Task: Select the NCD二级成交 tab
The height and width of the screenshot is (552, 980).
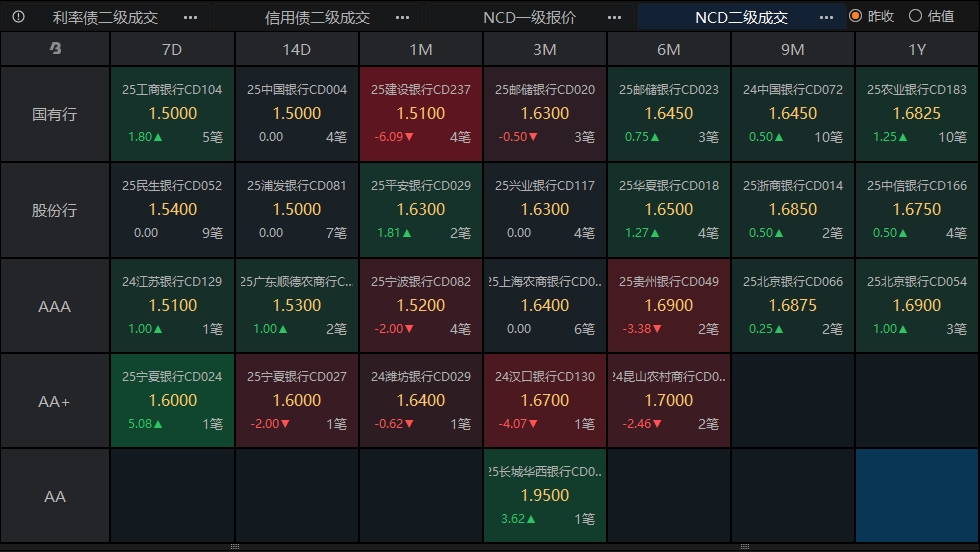Action: (x=741, y=18)
